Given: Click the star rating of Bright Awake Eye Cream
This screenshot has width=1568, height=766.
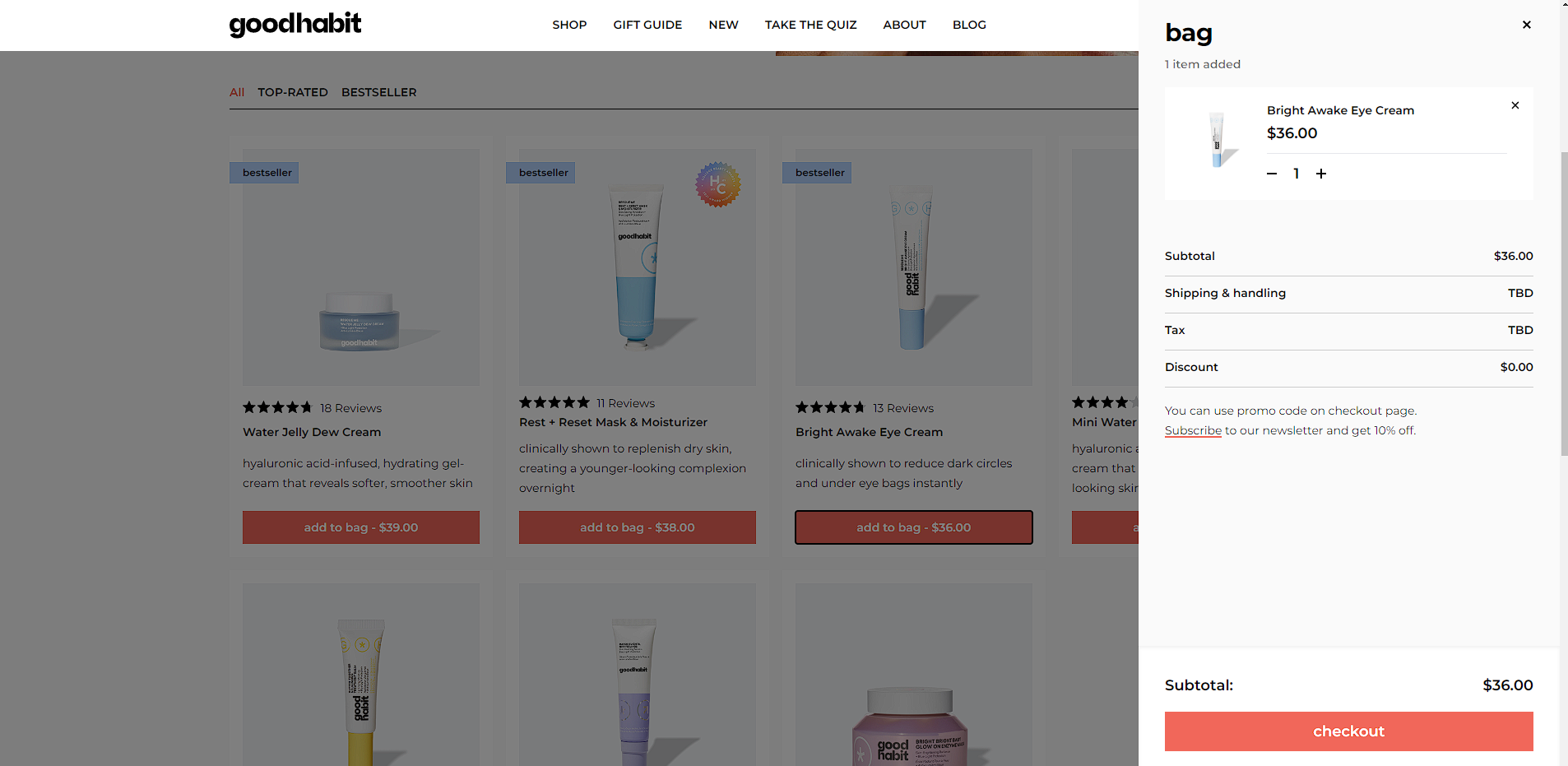Looking at the screenshot, I should [830, 407].
